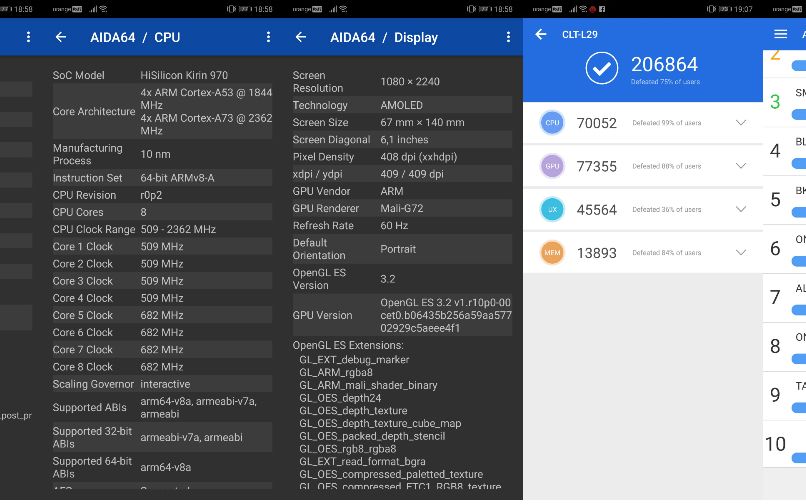
Task: Select Screen Size 67 mm × 140 mm
Action: [x=422, y=122]
